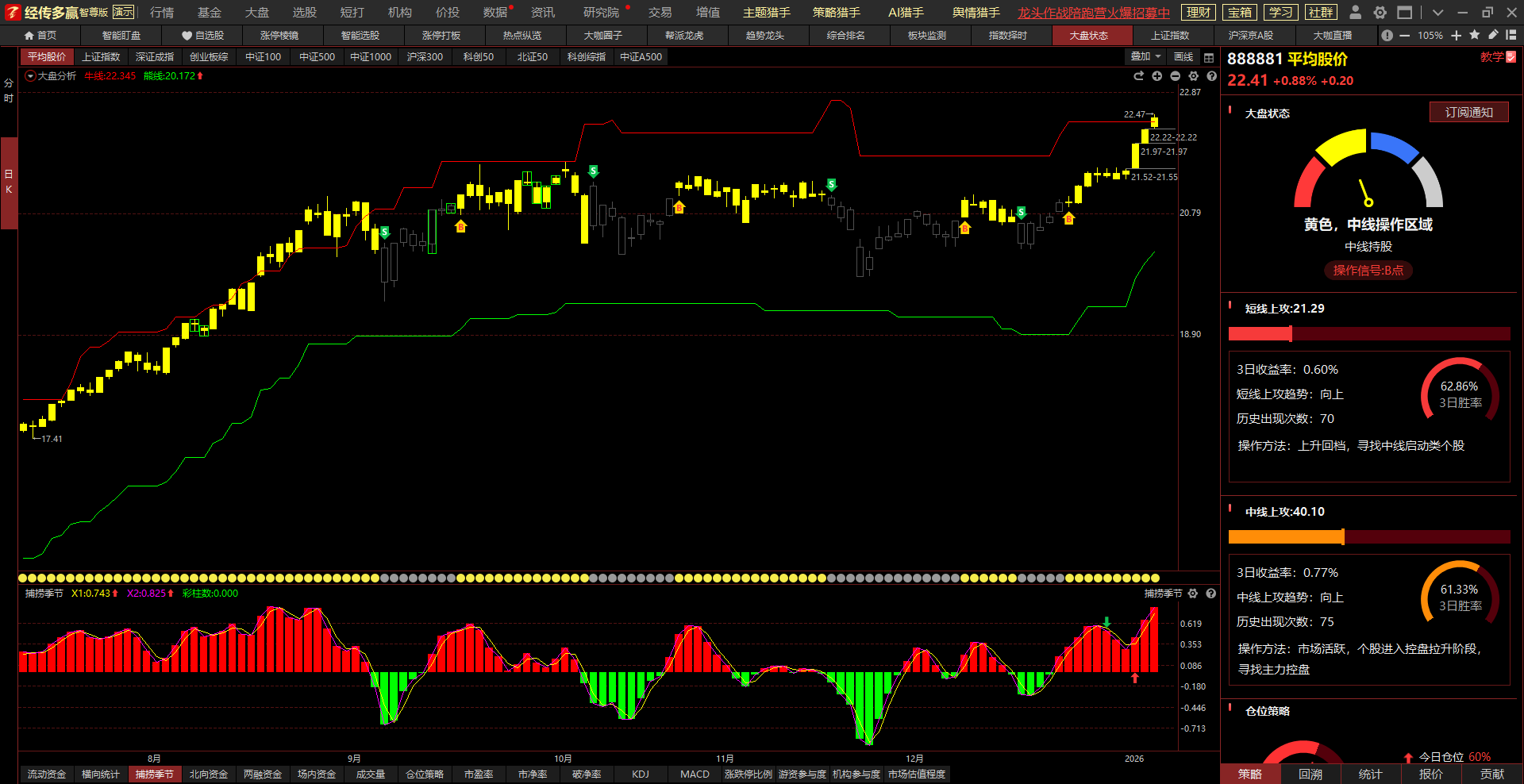The width and height of the screenshot is (1524, 784).
Task: Switch to the 上证指数 index tab
Action: [101, 57]
